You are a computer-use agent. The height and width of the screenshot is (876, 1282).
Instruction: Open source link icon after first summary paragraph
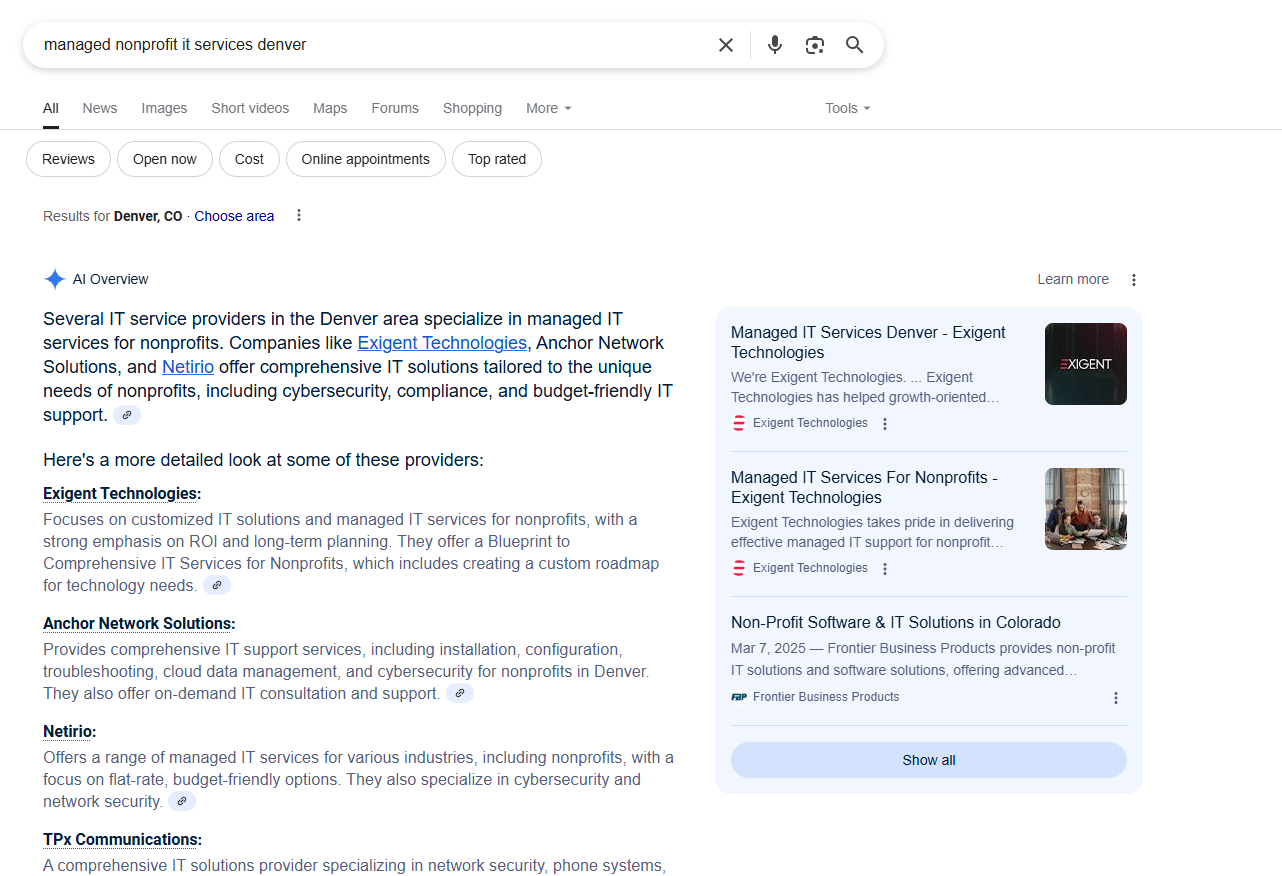point(127,415)
